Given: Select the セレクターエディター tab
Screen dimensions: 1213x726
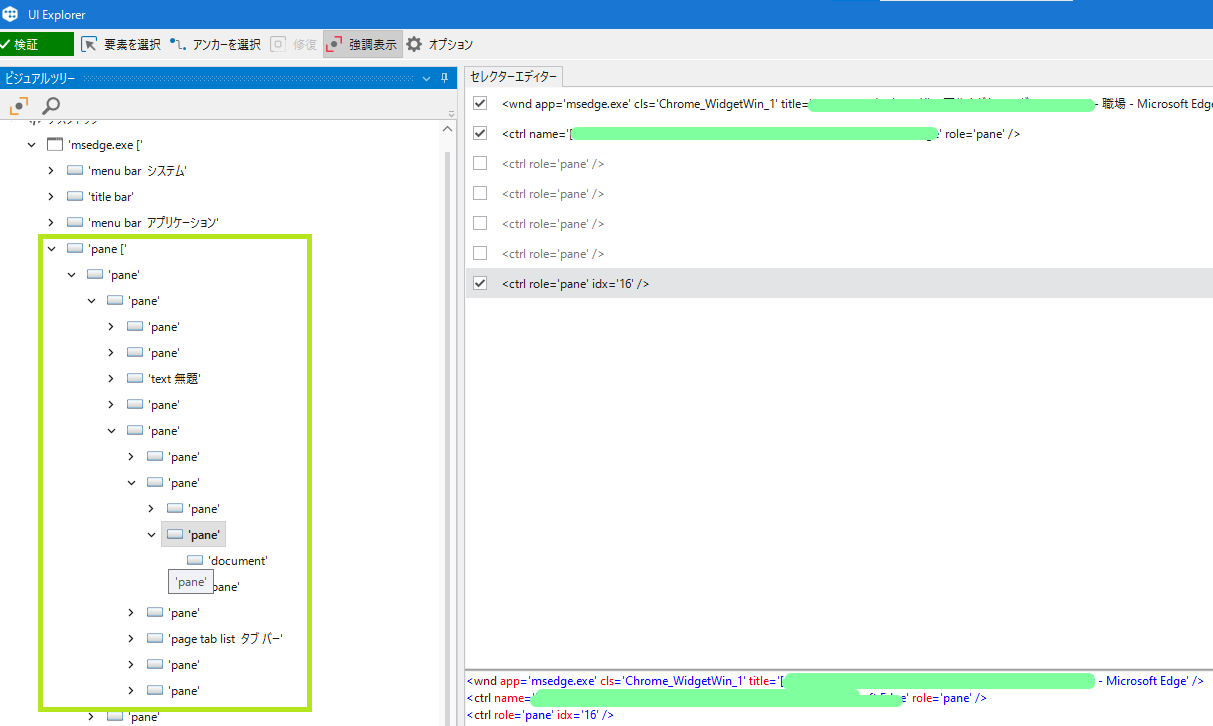Looking at the screenshot, I should 513,77.
